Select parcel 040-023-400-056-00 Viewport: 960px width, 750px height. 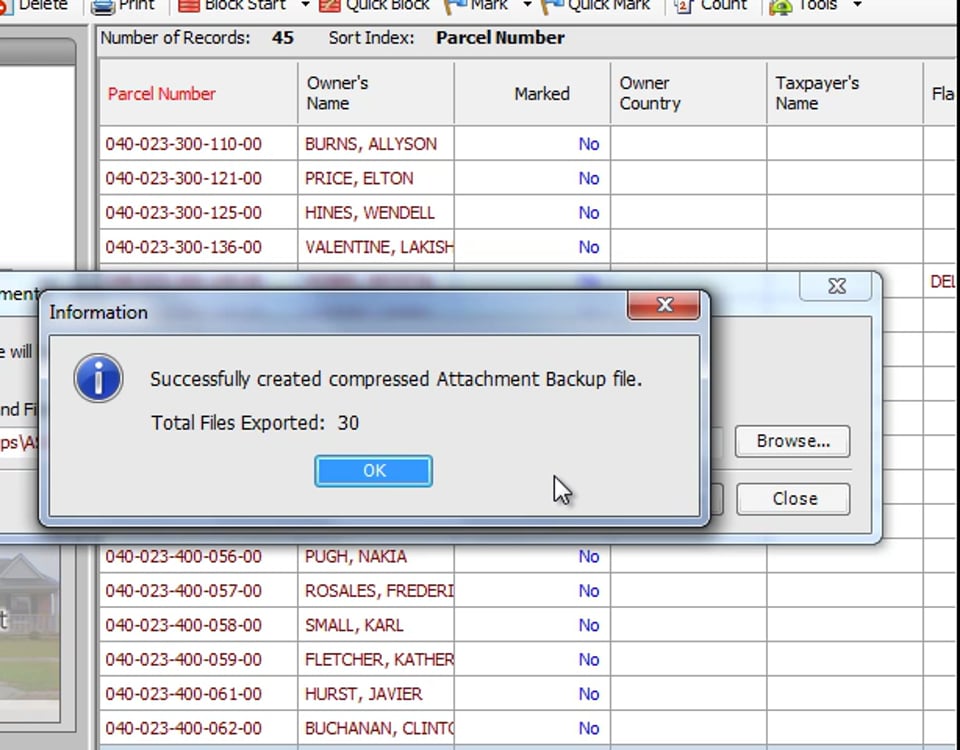tap(184, 557)
